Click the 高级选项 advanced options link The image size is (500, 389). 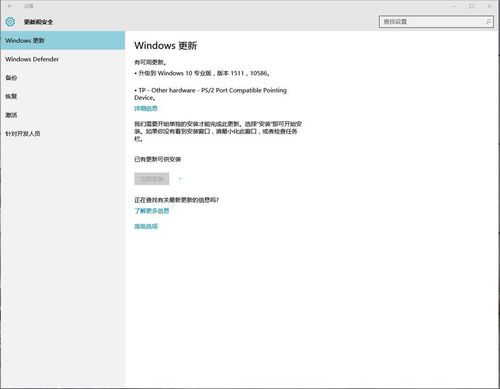tap(146, 226)
